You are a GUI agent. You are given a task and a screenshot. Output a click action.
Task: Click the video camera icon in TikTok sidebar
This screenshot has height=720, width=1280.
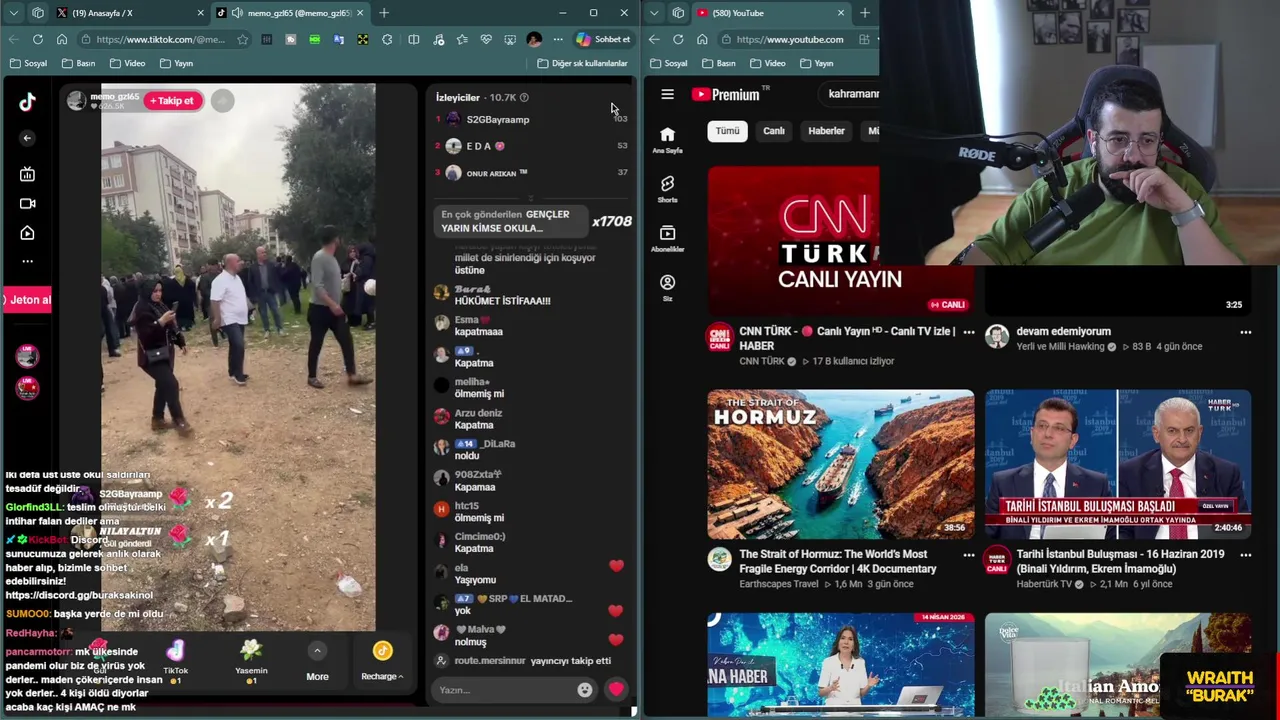pyautogui.click(x=27, y=203)
